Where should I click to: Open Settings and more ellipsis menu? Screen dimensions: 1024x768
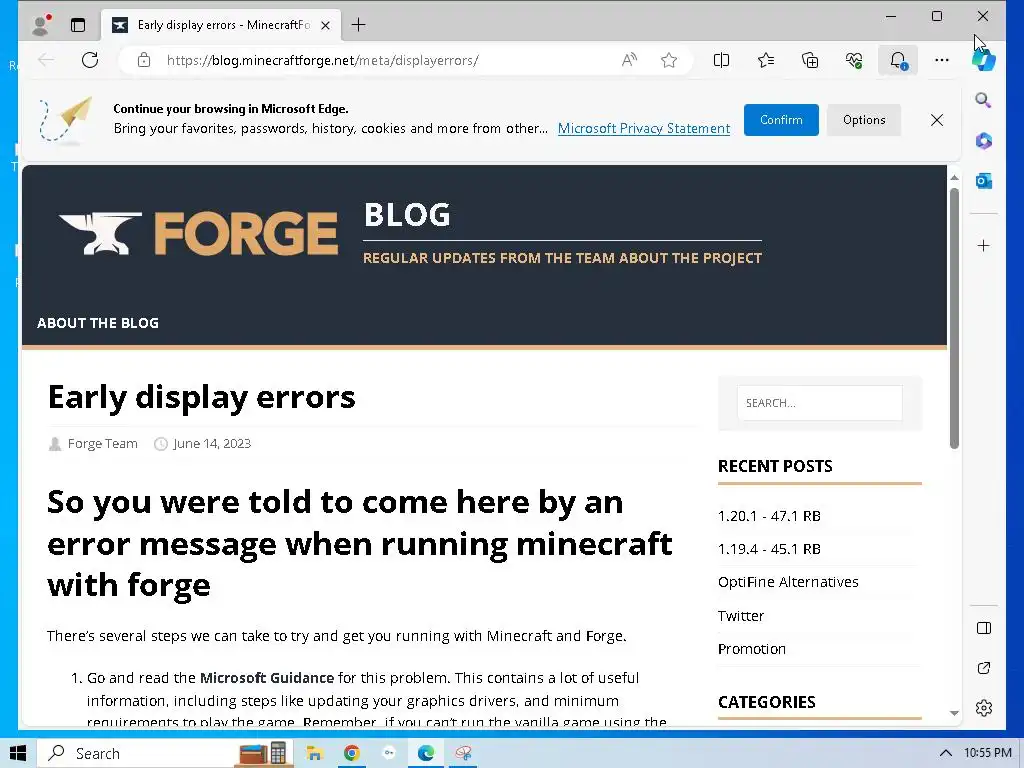click(942, 60)
